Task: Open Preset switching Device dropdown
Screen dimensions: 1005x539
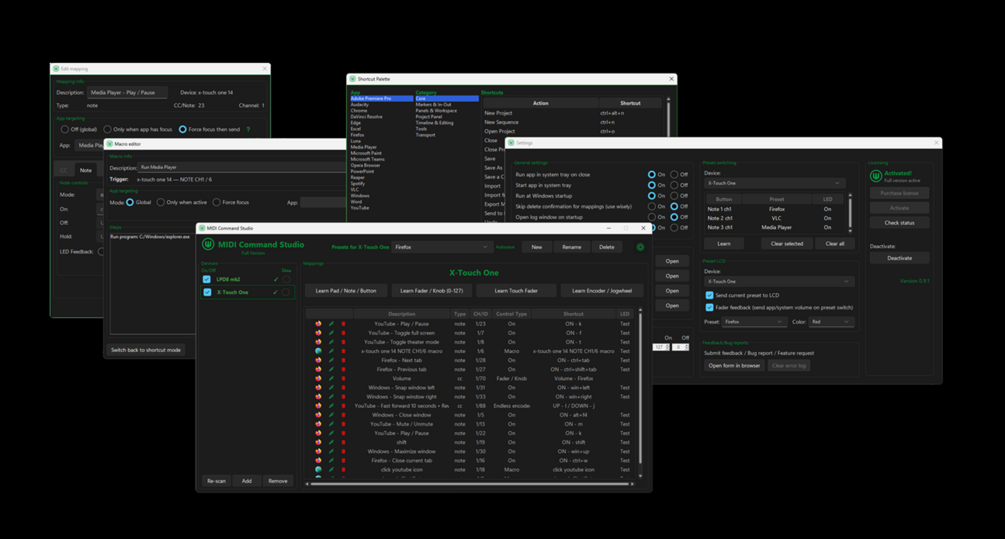Action: pos(774,183)
